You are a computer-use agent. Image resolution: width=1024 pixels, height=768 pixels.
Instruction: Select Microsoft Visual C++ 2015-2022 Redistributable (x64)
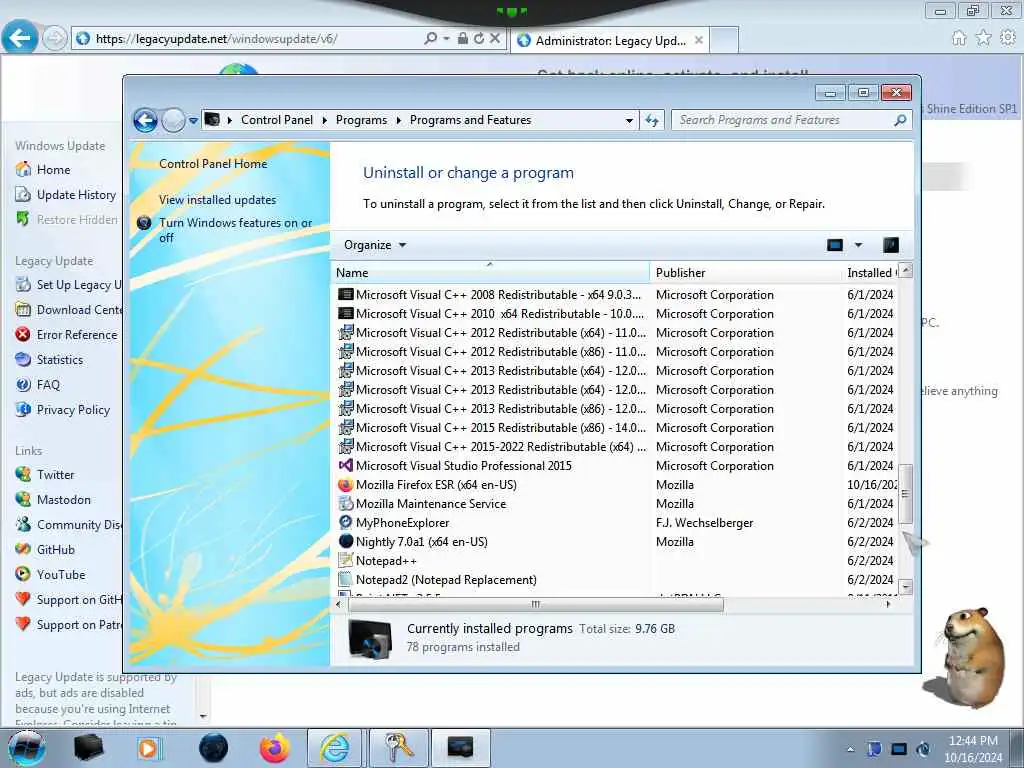(x=501, y=447)
